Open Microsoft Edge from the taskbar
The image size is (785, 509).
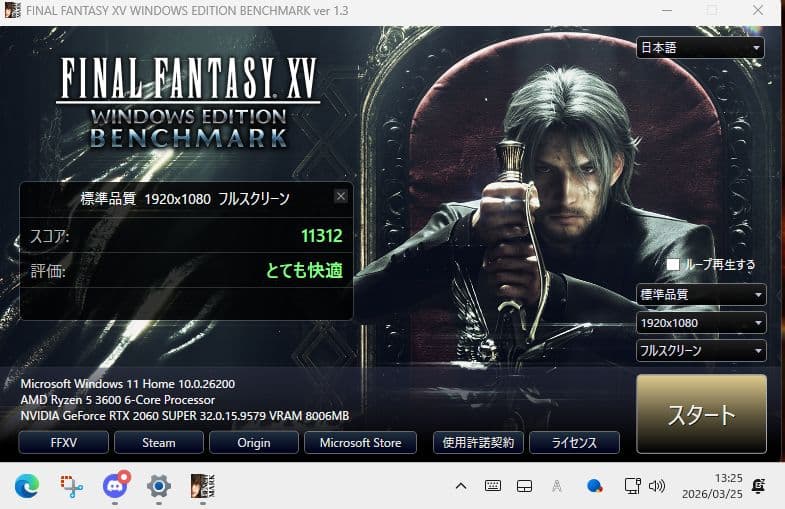27,486
